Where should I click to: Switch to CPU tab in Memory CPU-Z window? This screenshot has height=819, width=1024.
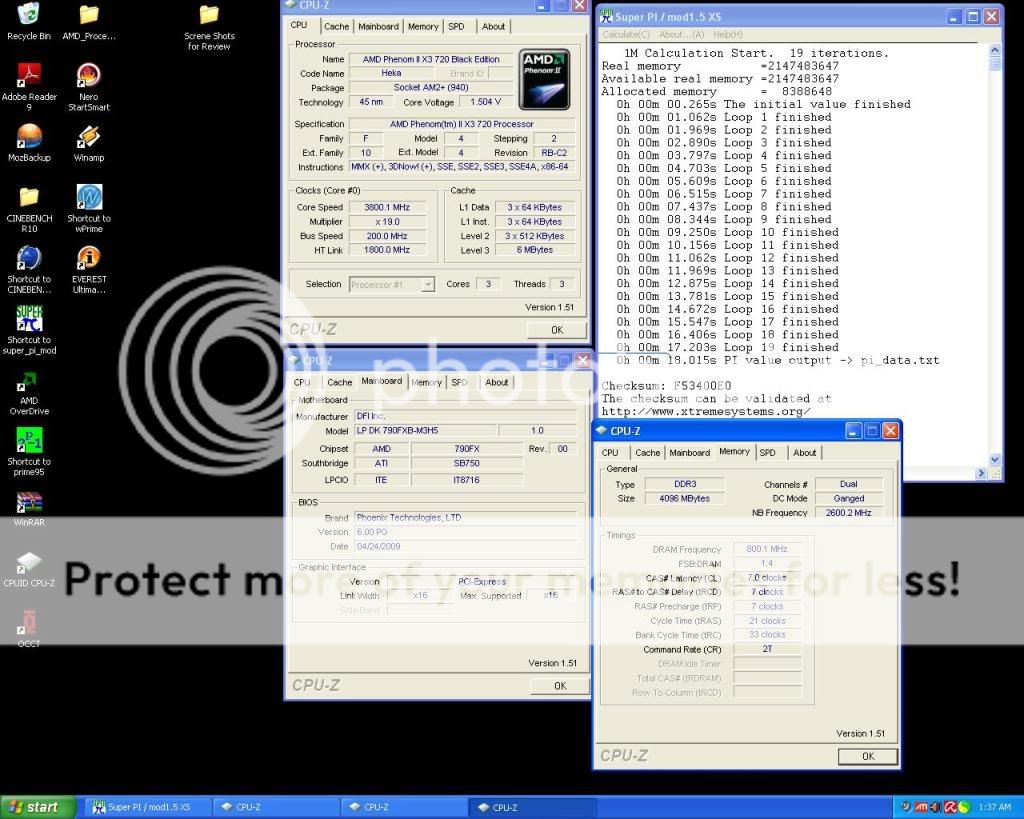[x=610, y=453]
